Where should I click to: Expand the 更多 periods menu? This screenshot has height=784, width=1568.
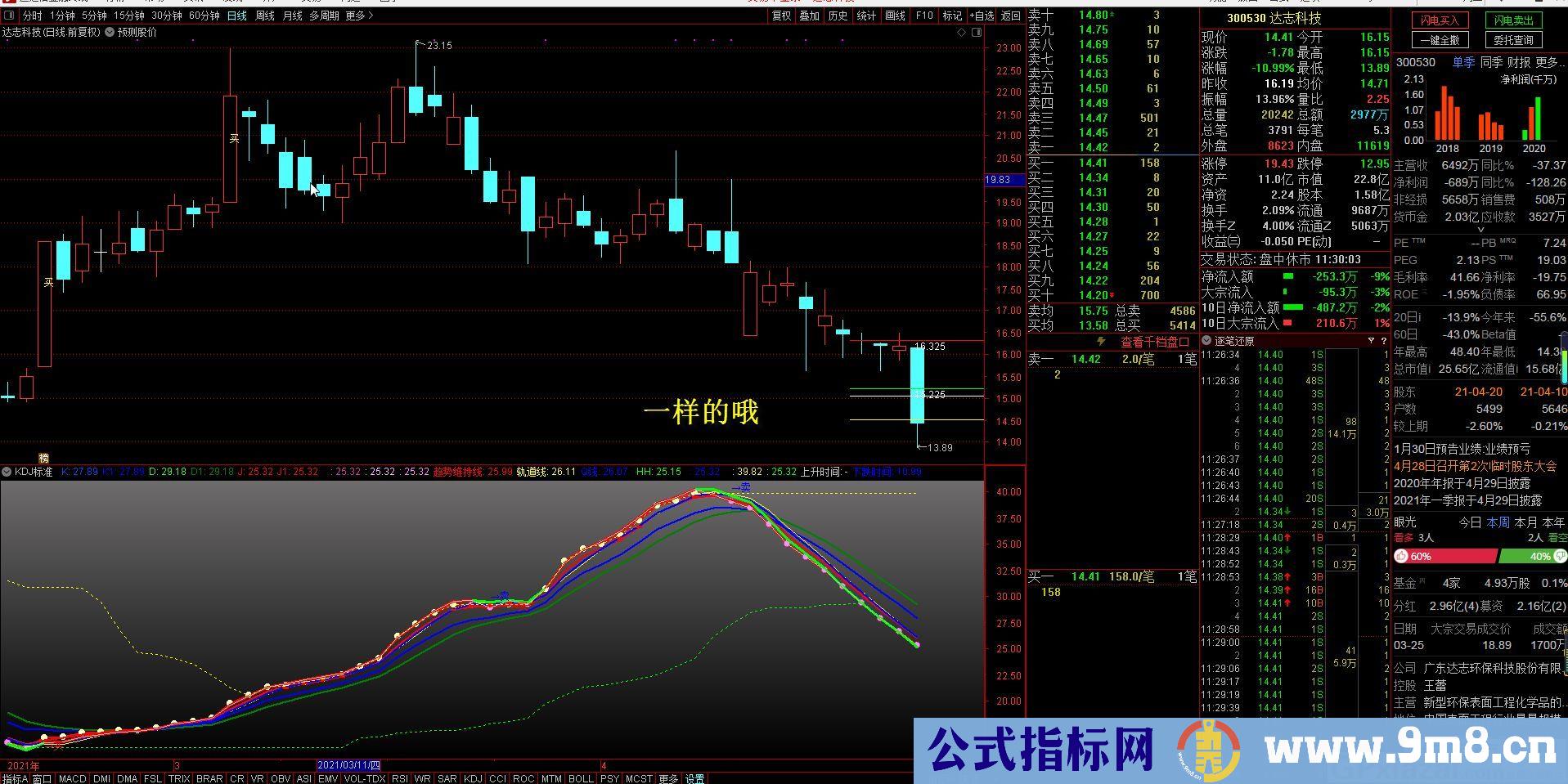pyautogui.click(x=359, y=16)
